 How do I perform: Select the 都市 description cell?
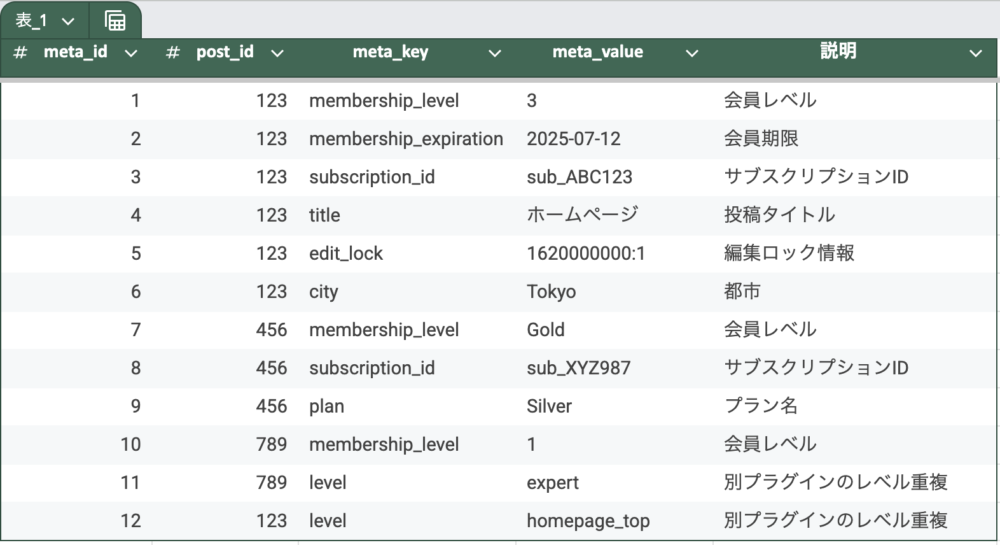point(742,292)
